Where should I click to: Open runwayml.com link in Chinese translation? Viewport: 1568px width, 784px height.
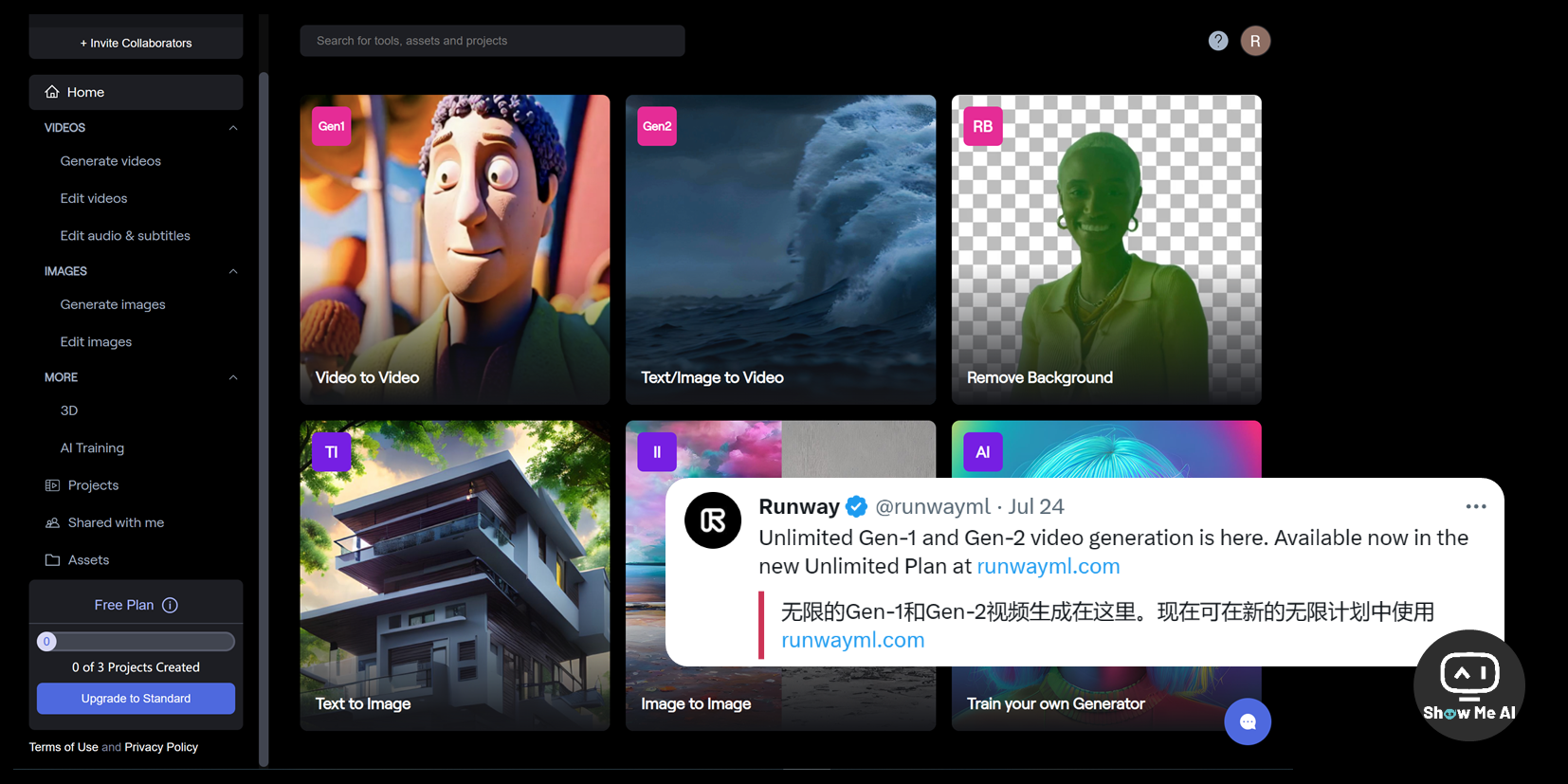coord(852,640)
